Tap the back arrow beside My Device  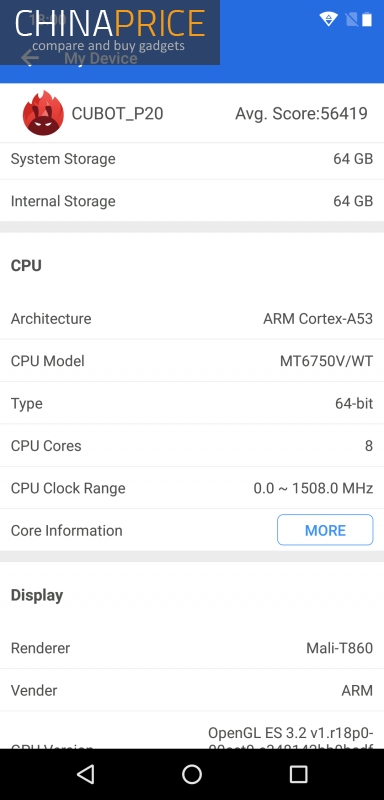click(x=30, y=58)
